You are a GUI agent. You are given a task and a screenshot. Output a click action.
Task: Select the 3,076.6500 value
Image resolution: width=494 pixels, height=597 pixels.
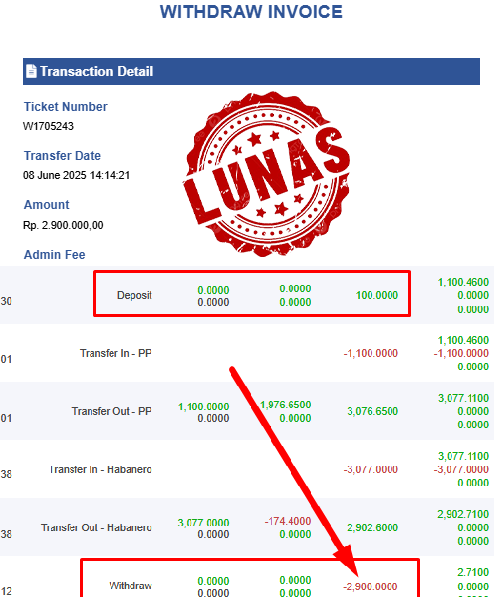coord(372,411)
